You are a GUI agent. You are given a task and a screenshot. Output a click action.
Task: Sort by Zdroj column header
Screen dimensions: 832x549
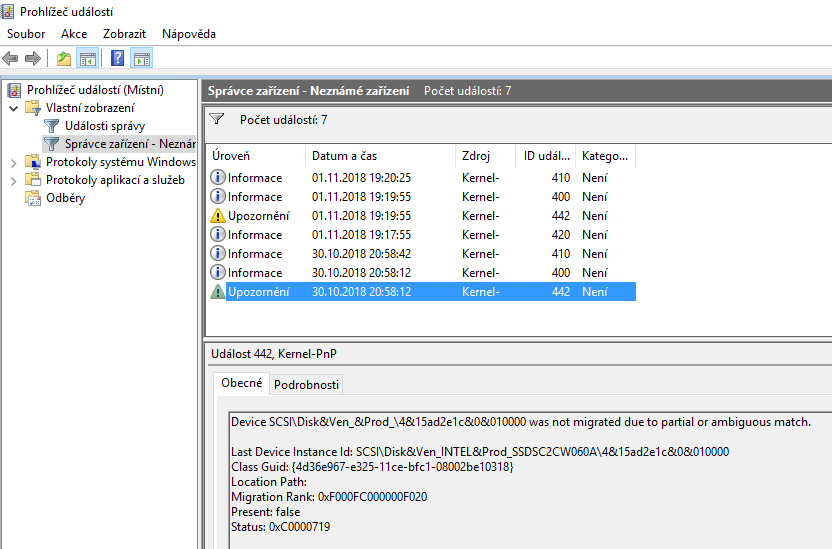click(486, 156)
